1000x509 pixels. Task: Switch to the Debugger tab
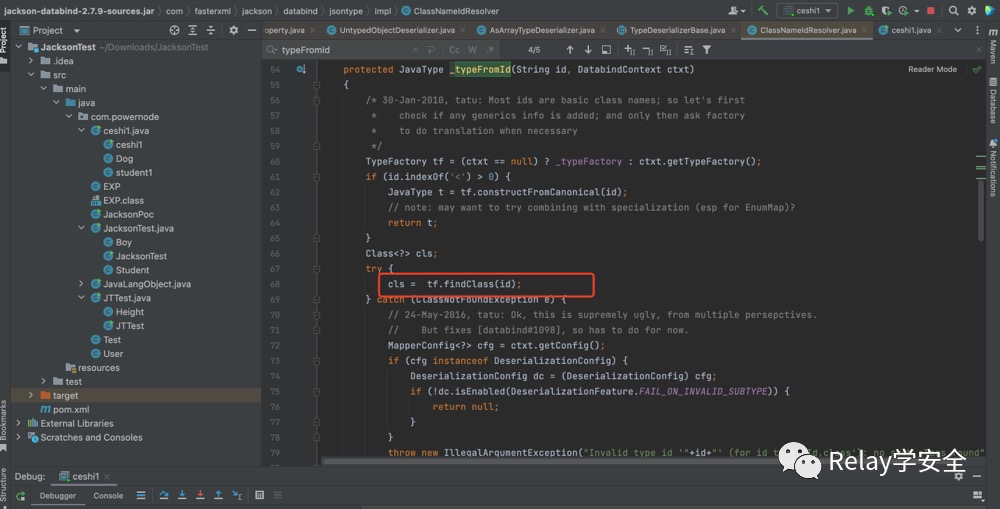(x=57, y=496)
